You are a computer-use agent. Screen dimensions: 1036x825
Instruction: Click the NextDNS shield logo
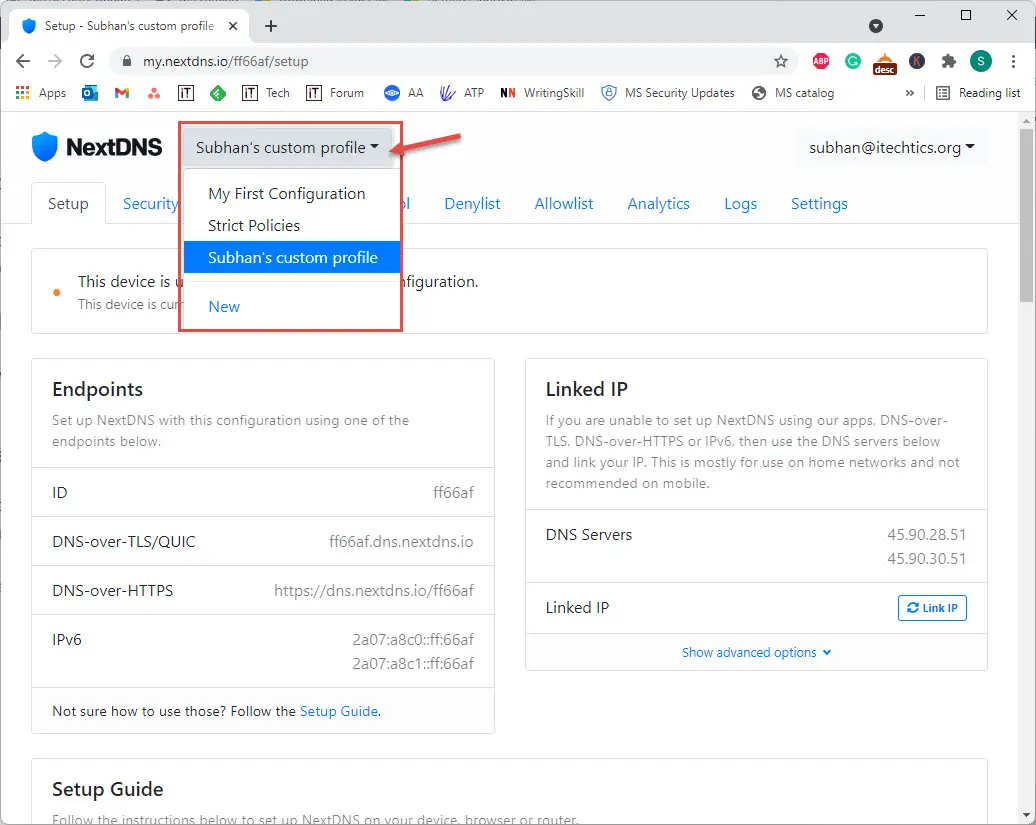[44, 147]
